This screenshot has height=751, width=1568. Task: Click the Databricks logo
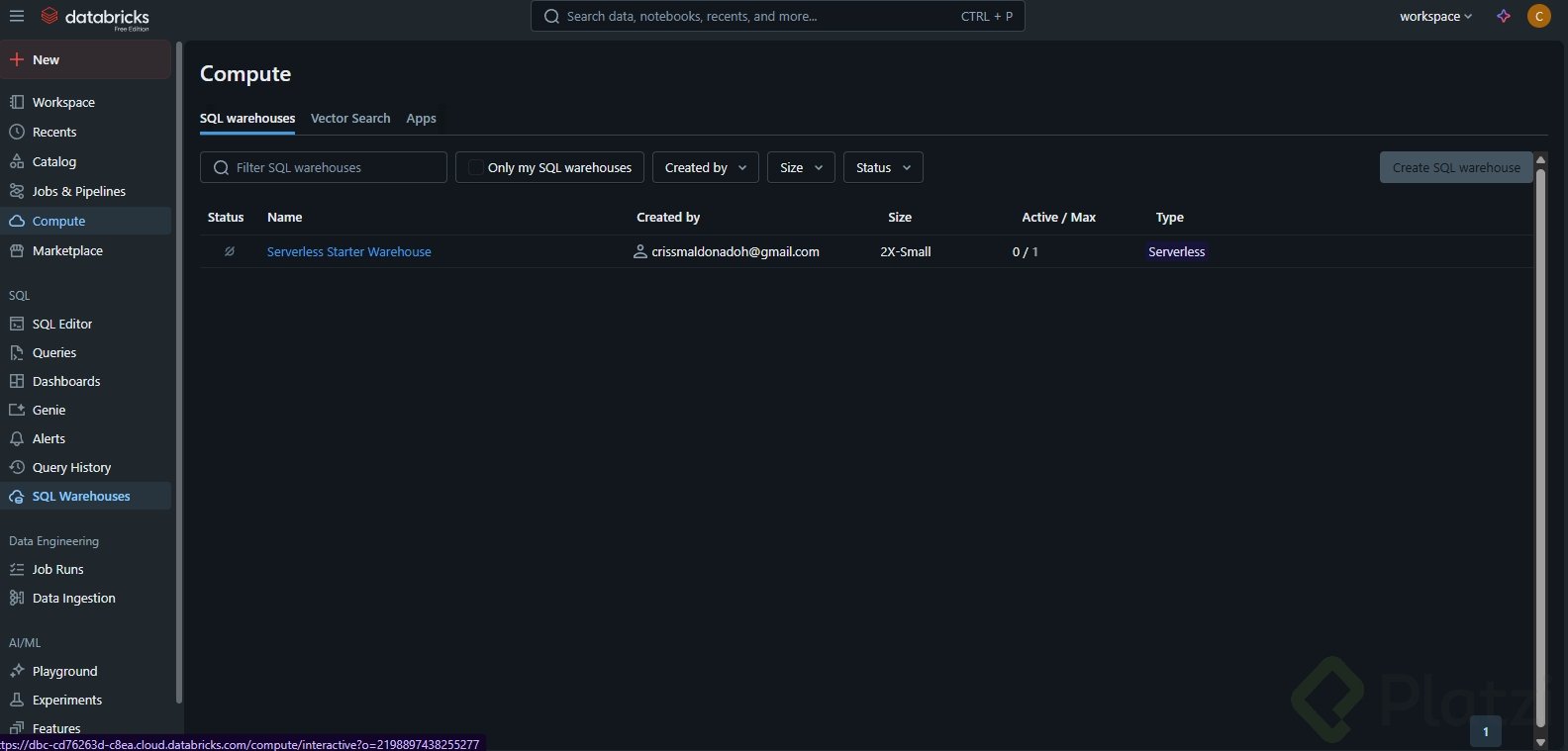[x=95, y=17]
